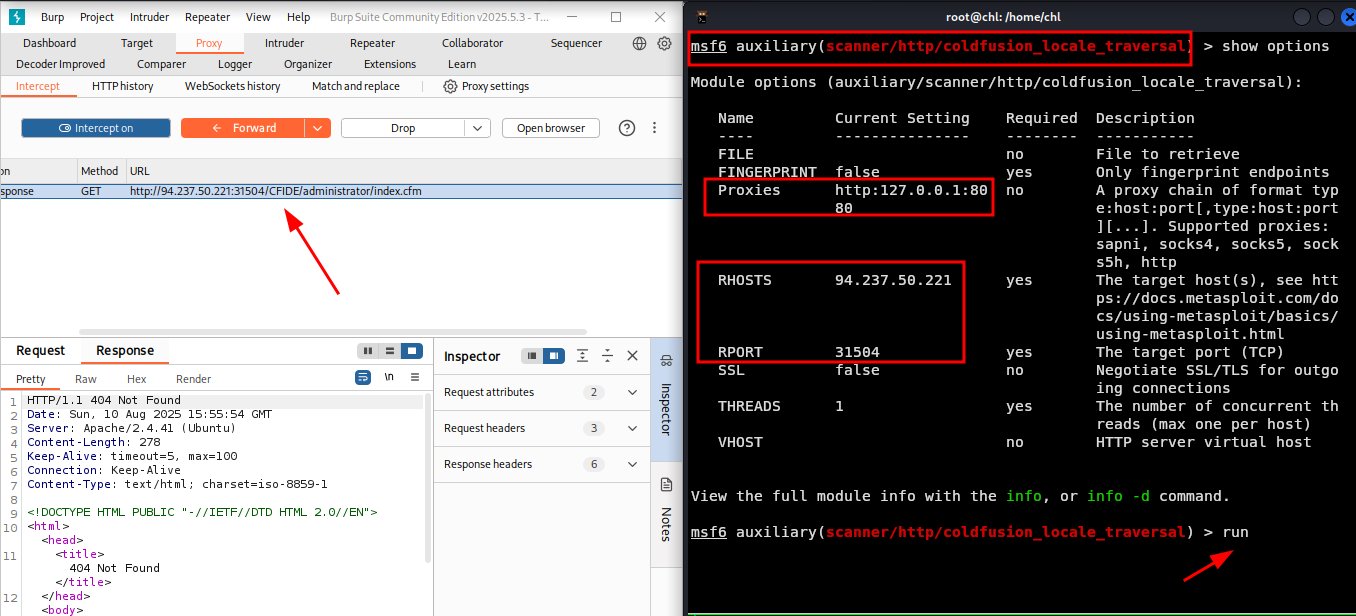The width and height of the screenshot is (1356, 616).
Task: Open the Logger tab
Action: [x=235, y=64]
